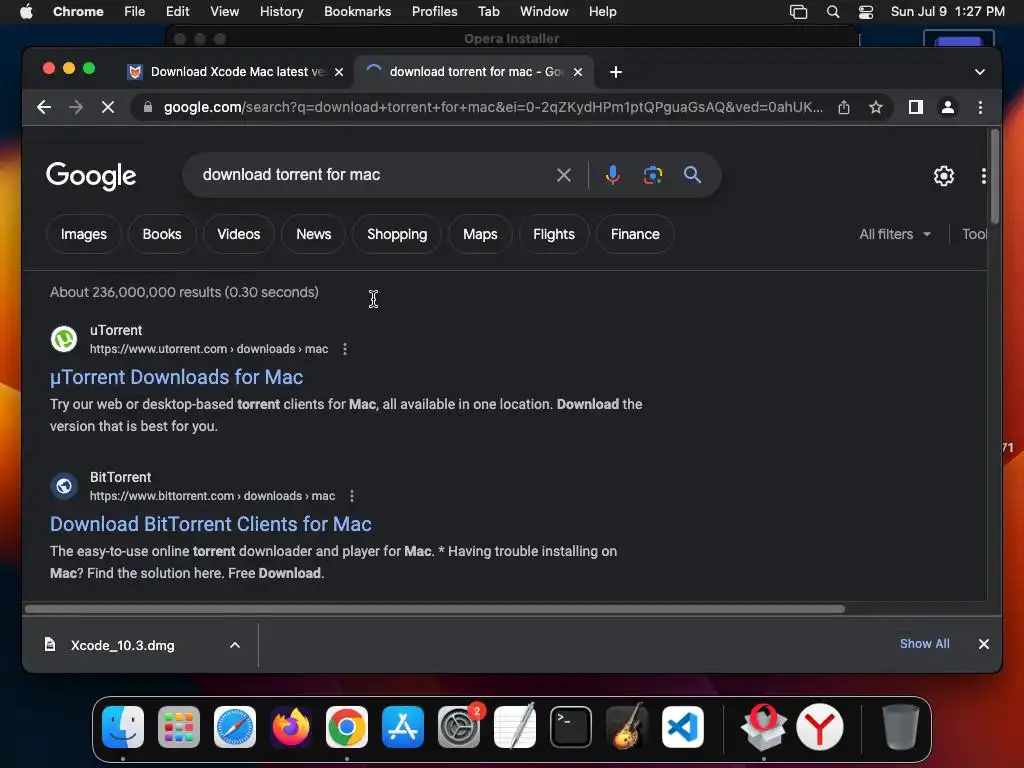Filter results by Shopping
1024x768 pixels.
tap(397, 234)
